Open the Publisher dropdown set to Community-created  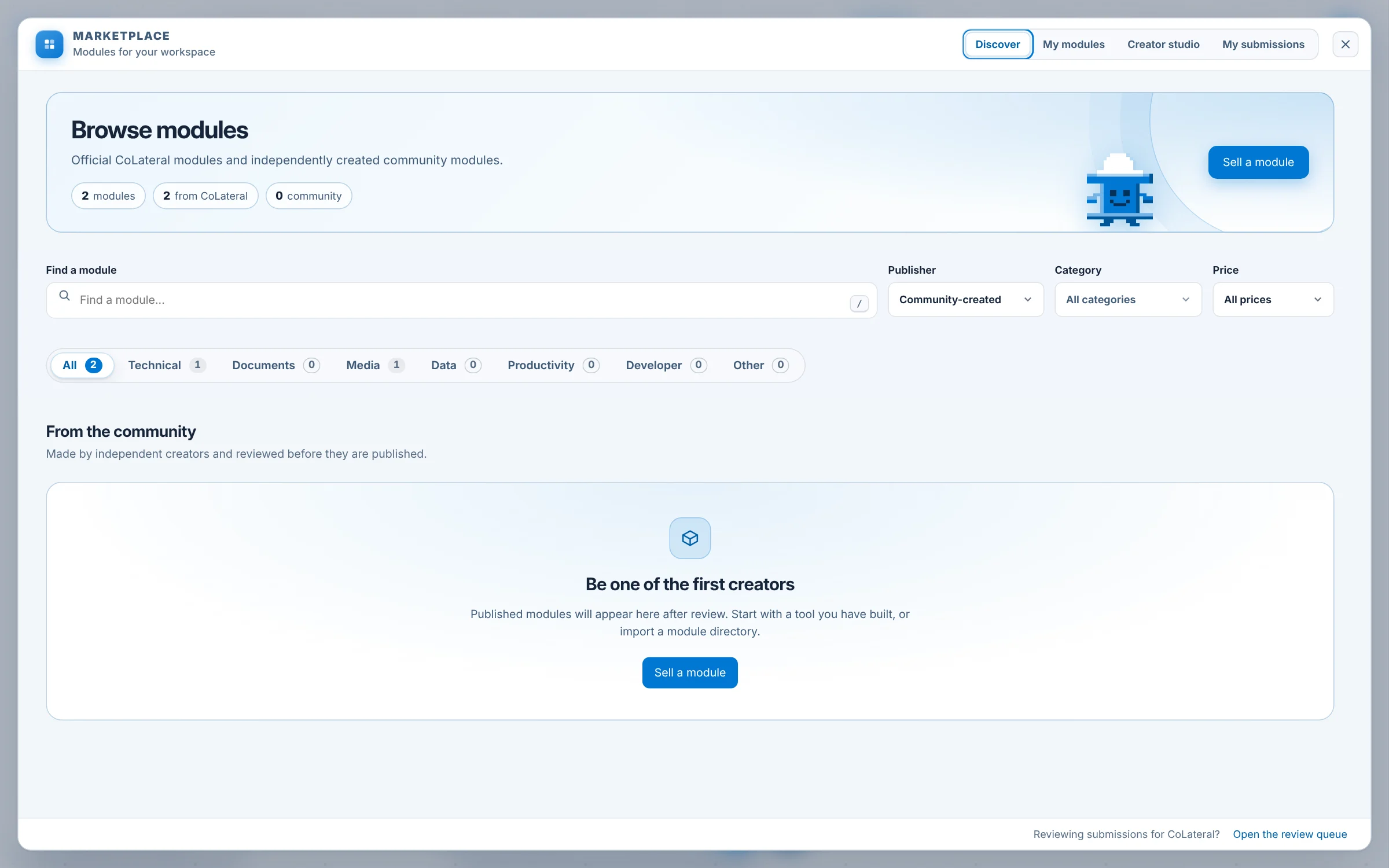pyautogui.click(x=965, y=300)
